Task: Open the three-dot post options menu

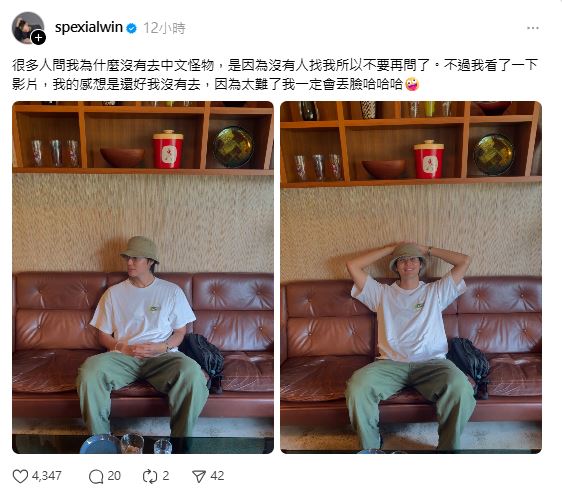Action: click(x=533, y=28)
